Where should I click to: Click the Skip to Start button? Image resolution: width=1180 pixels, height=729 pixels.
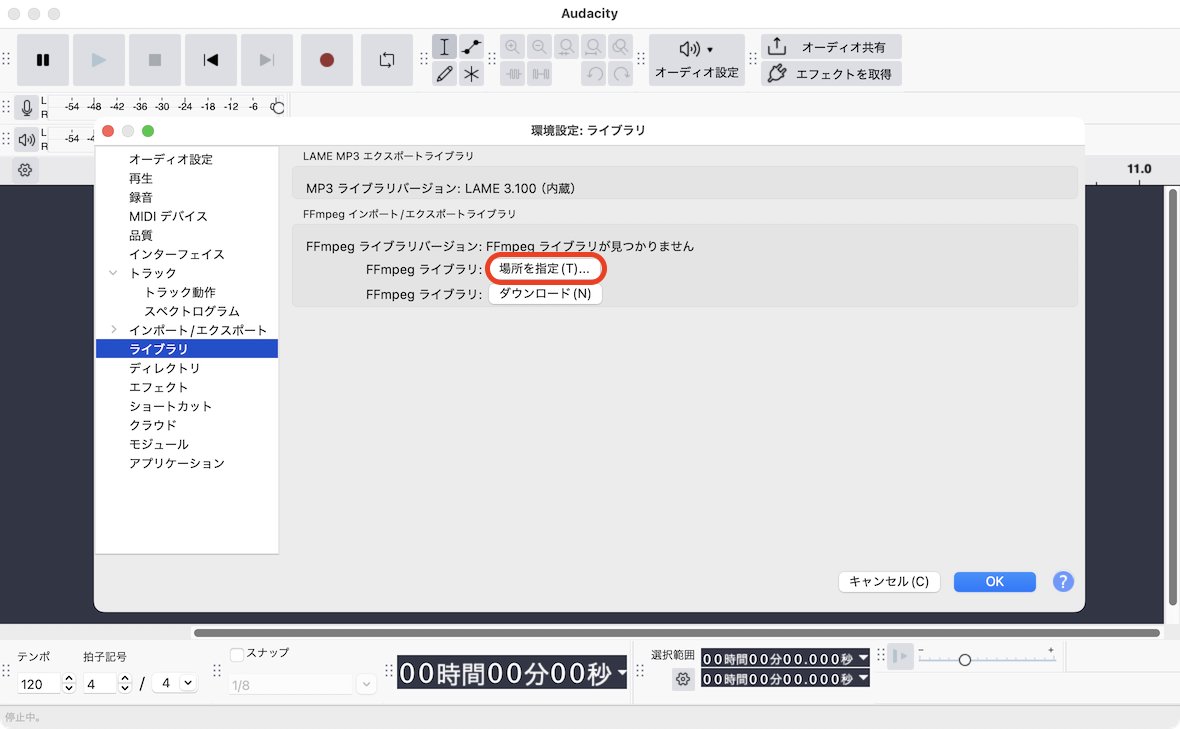(211, 60)
